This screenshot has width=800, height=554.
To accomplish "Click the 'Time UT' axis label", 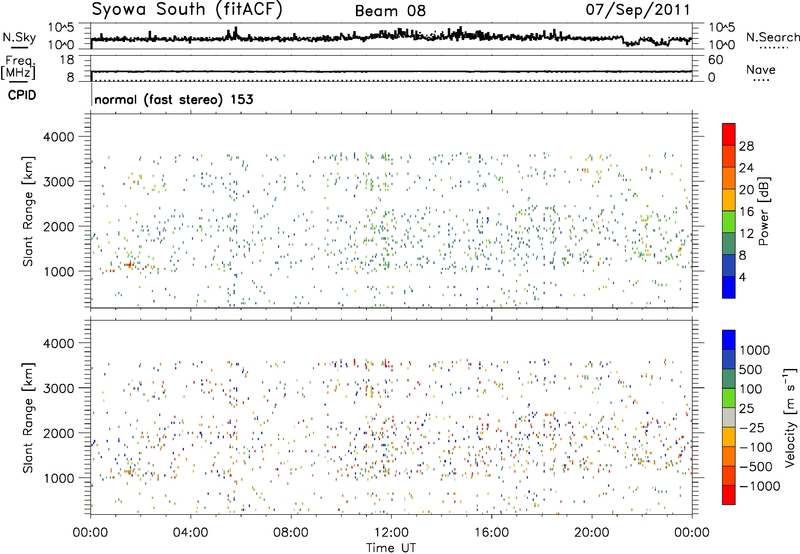I will coord(391,547).
